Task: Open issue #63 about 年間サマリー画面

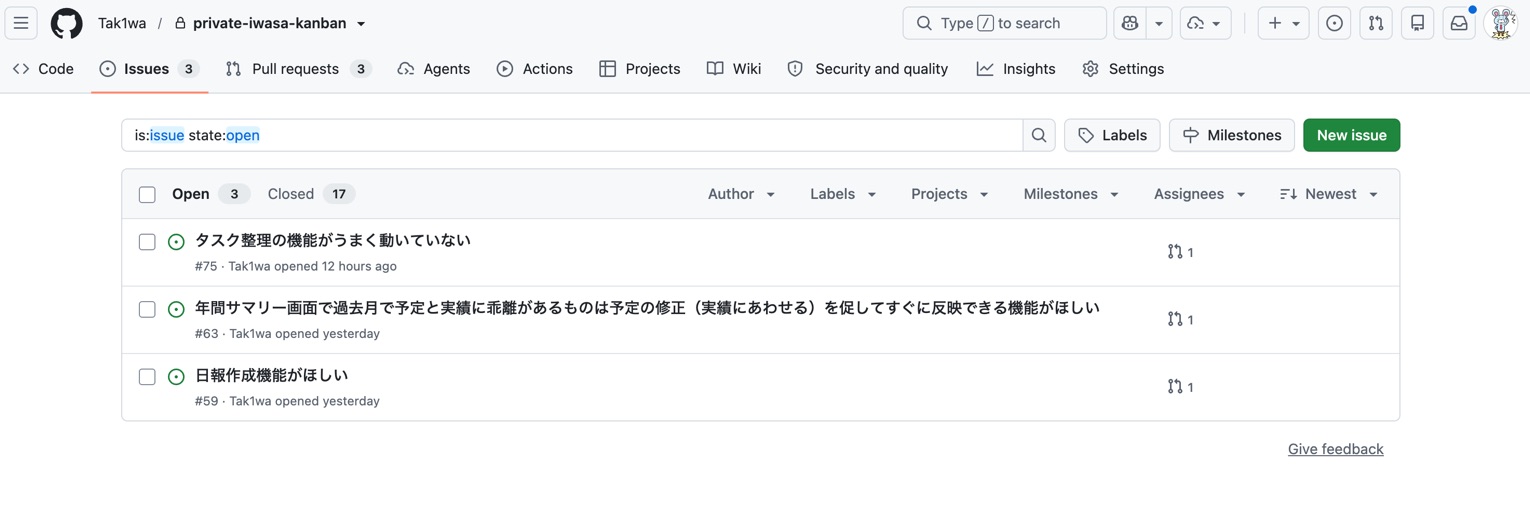Action: (x=647, y=308)
